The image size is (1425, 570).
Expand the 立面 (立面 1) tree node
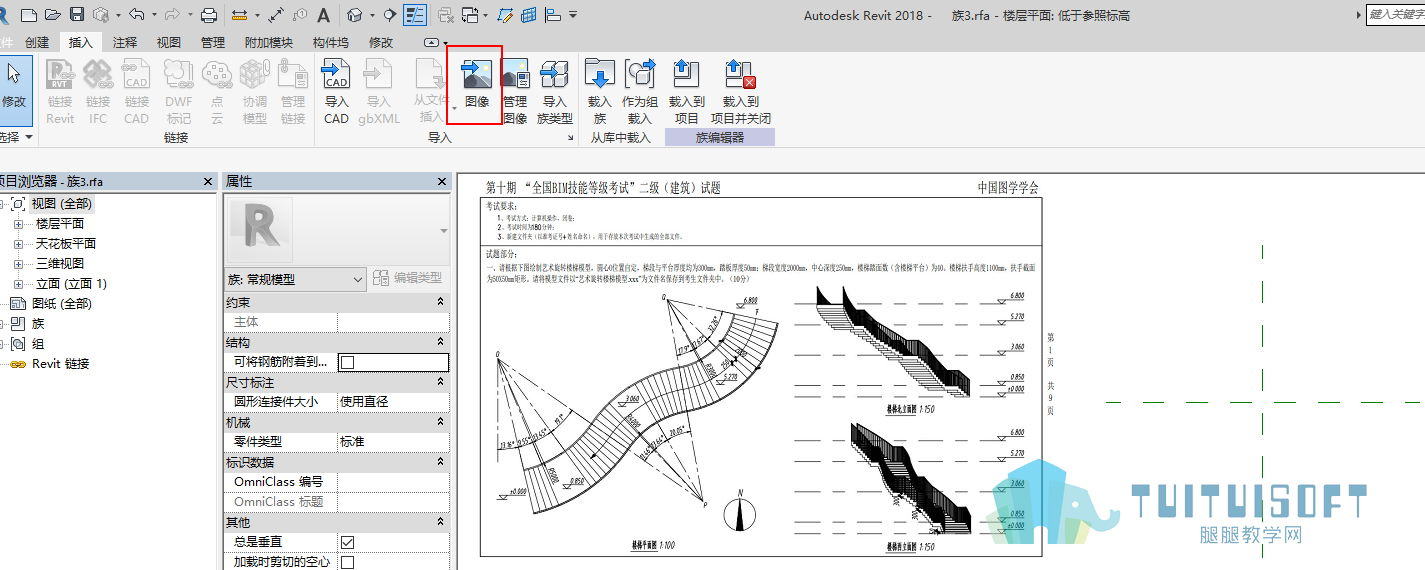17,284
